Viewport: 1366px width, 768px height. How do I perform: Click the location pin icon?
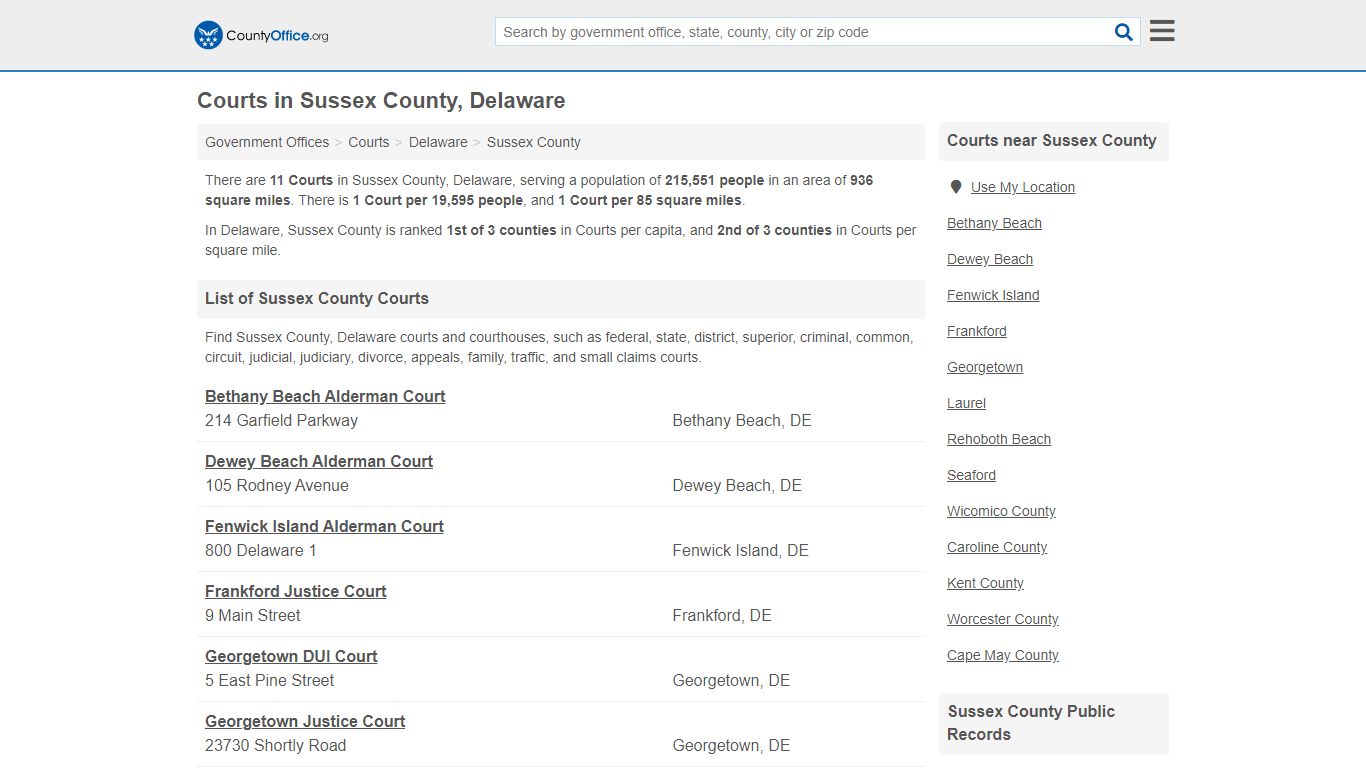[x=956, y=187]
